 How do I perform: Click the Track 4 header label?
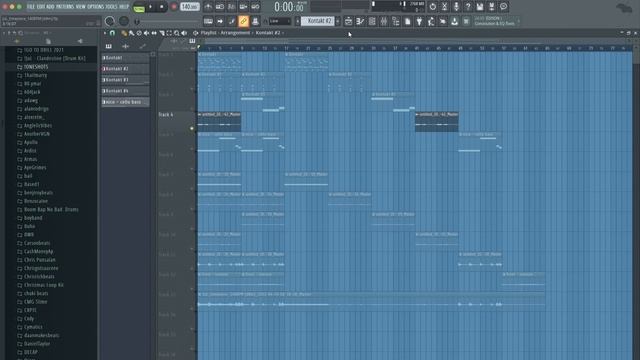pyautogui.click(x=166, y=115)
